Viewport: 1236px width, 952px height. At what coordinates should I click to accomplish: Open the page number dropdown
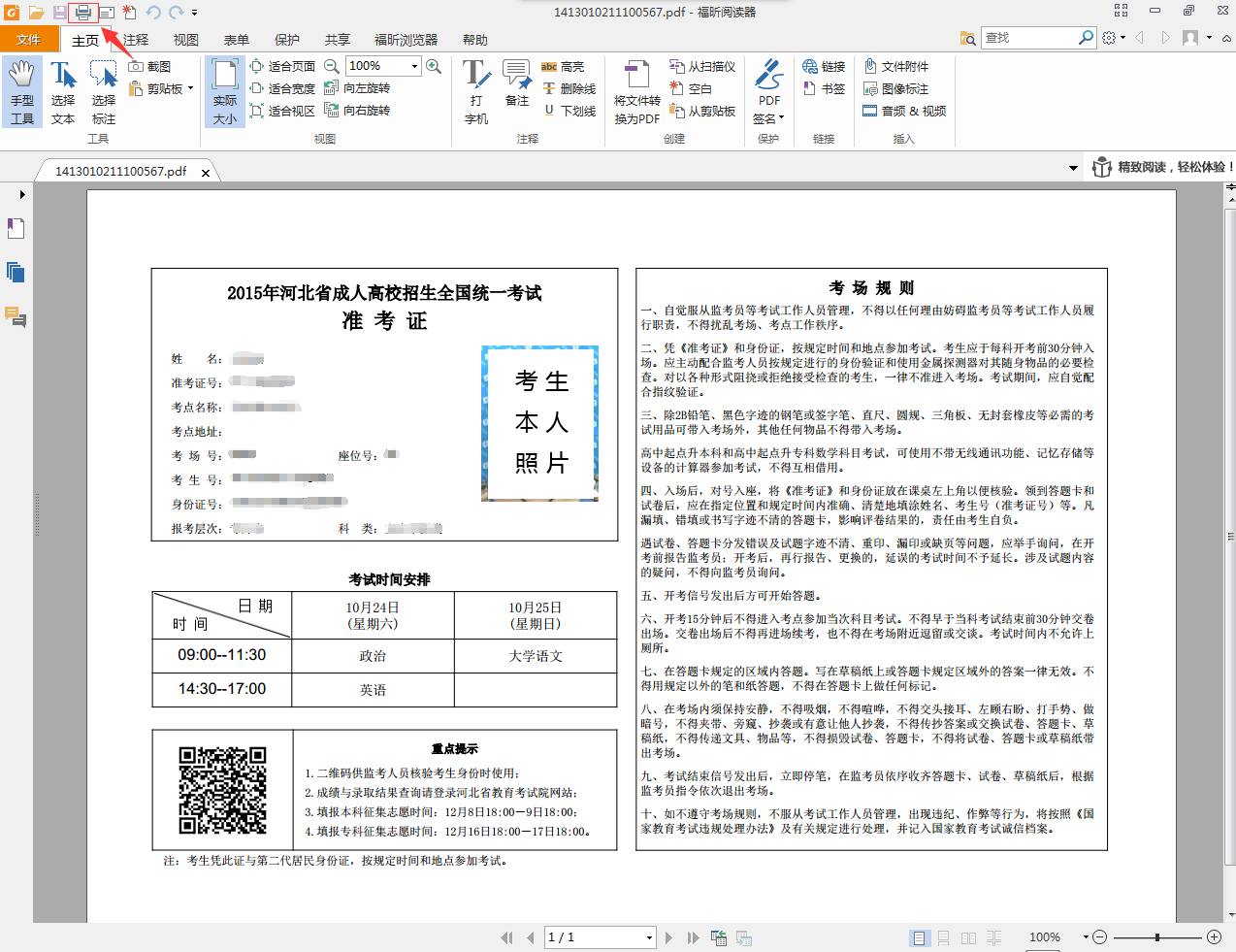(649, 937)
